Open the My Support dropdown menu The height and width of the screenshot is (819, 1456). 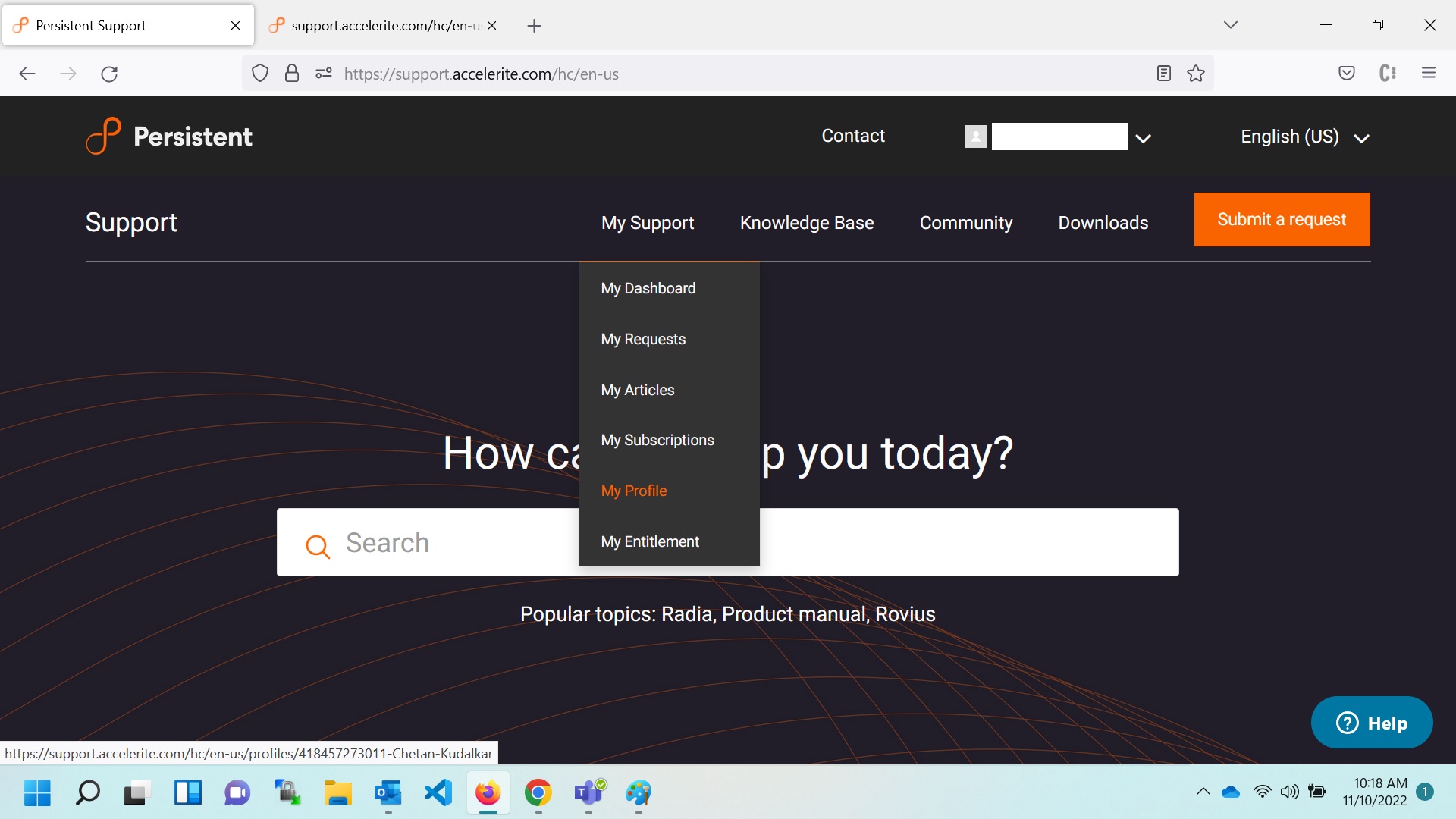pos(647,223)
